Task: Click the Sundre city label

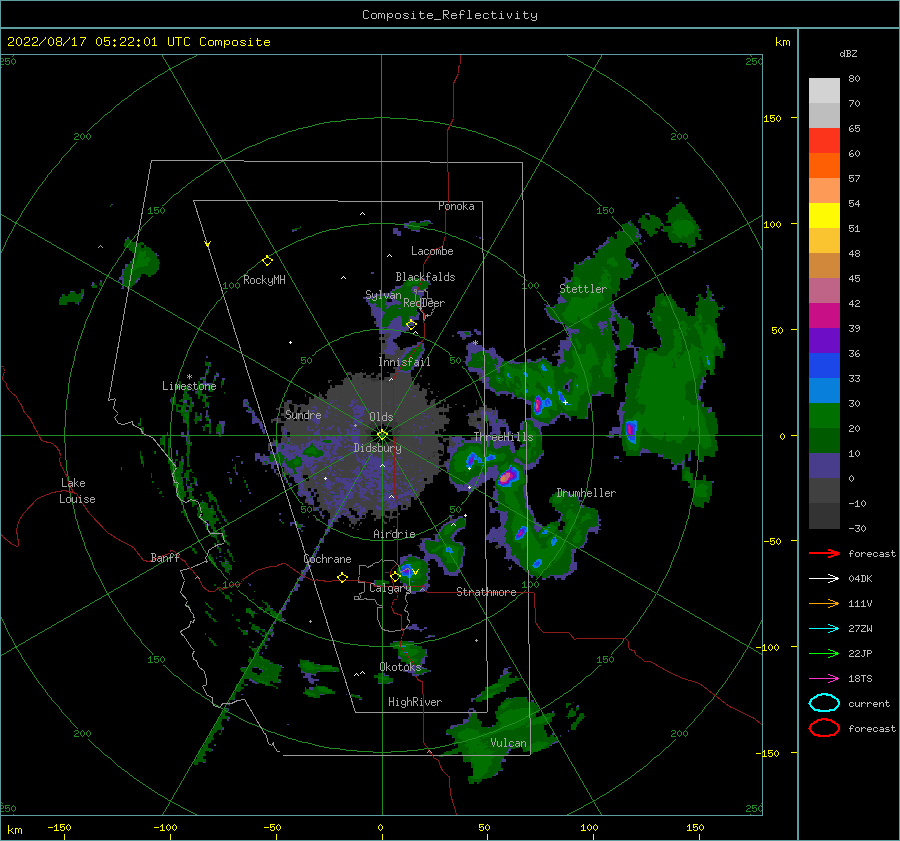Action: click(303, 414)
